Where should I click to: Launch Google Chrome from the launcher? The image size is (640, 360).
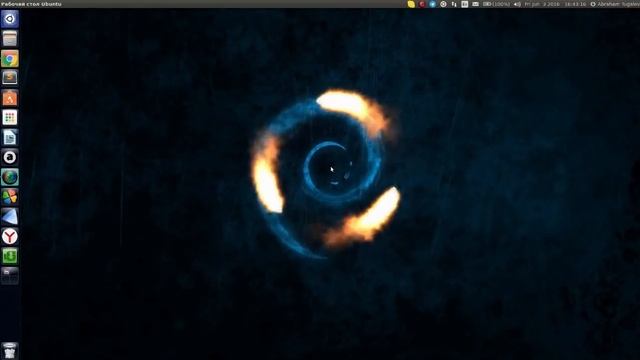pyautogui.click(x=9, y=59)
